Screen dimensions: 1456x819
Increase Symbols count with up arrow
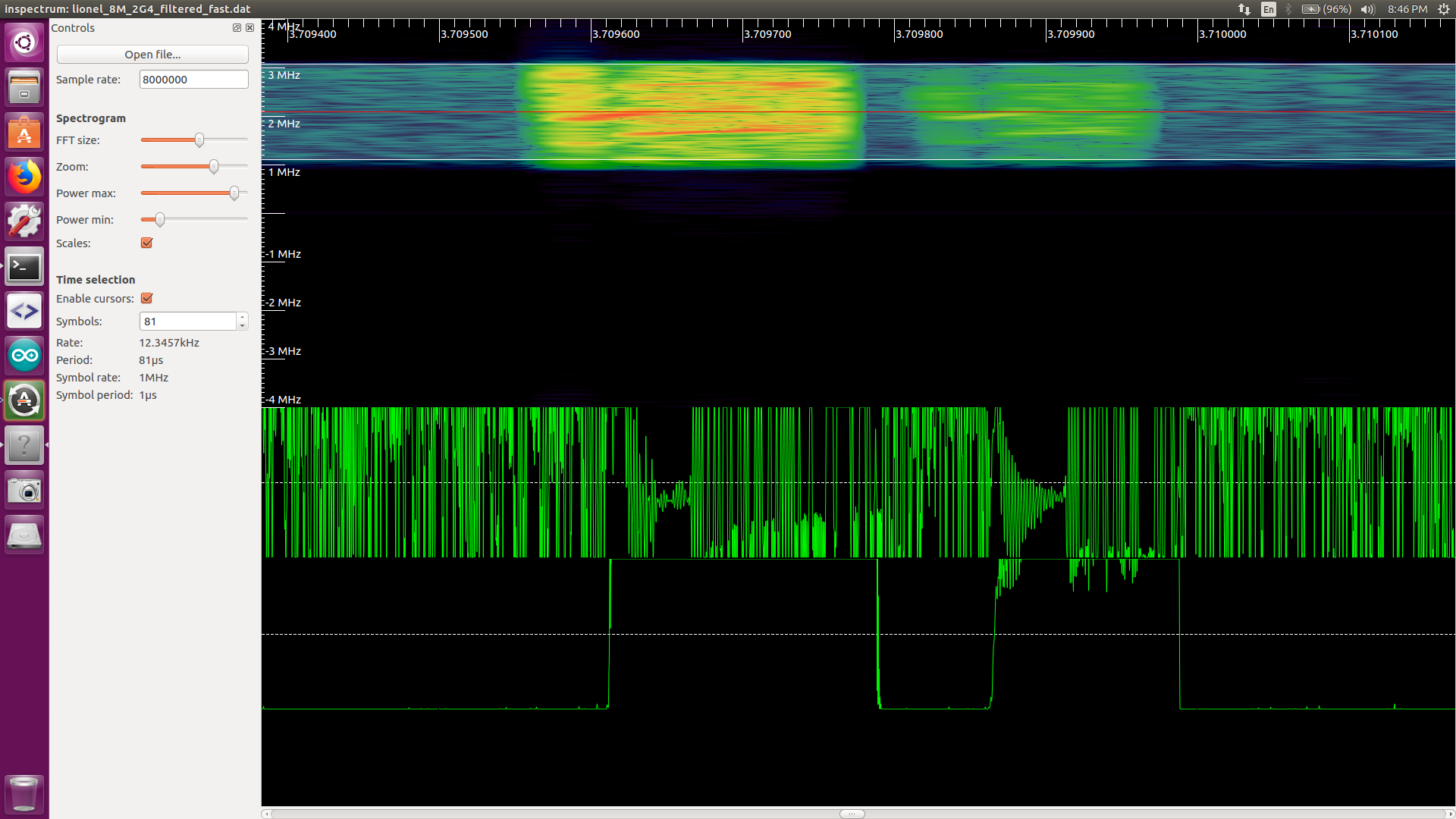tap(242, 317)
